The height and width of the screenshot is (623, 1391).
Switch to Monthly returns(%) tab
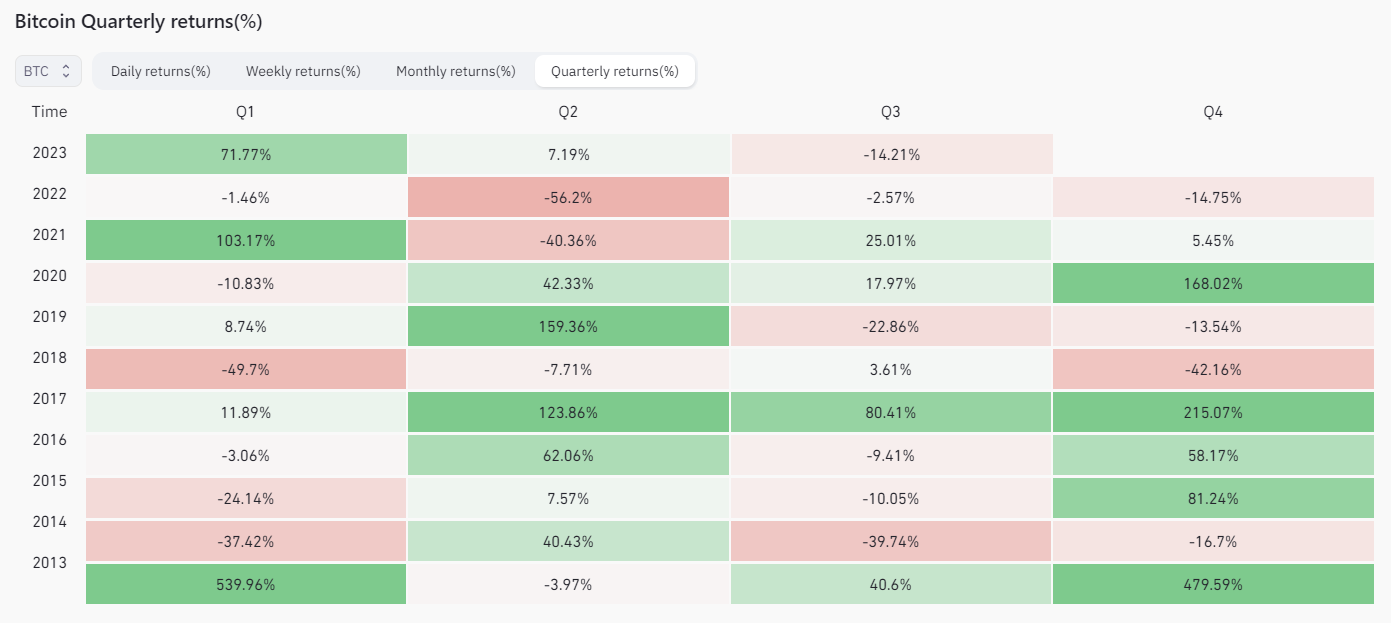click(456, 71)
